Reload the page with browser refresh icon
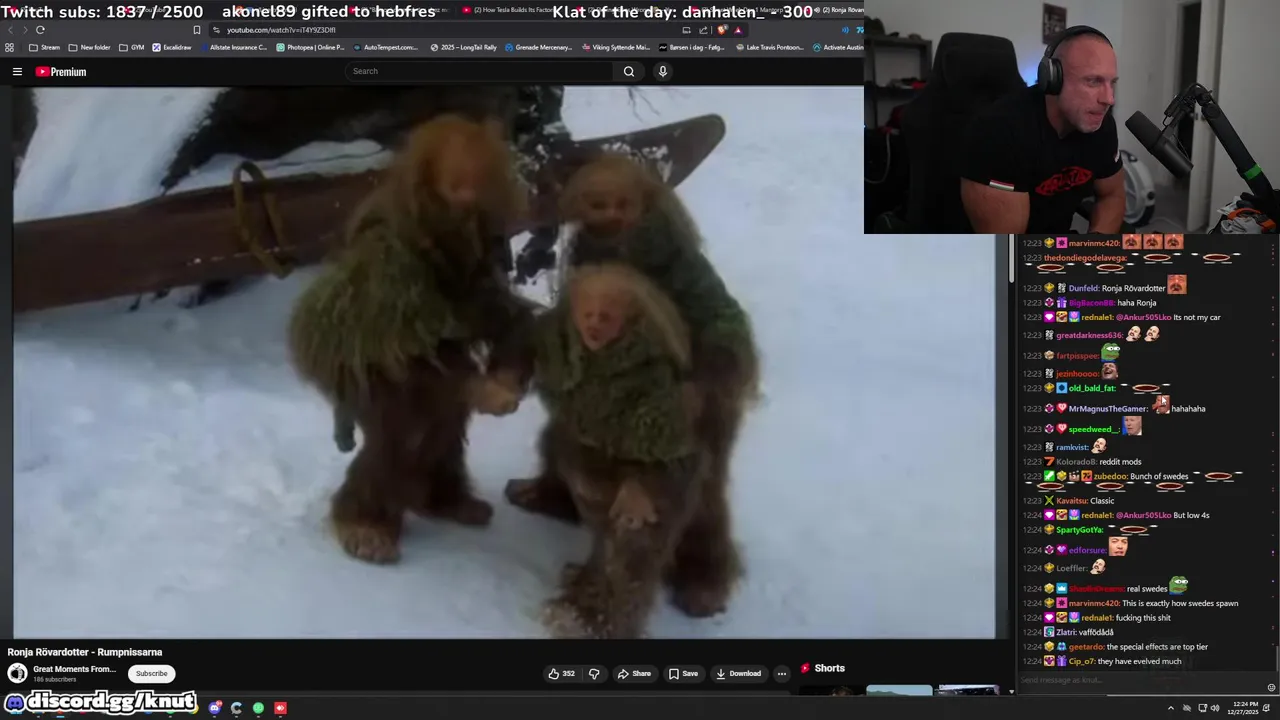This screenshot has height=720, width=1280. pyautogui.click(x=40, y=30)
